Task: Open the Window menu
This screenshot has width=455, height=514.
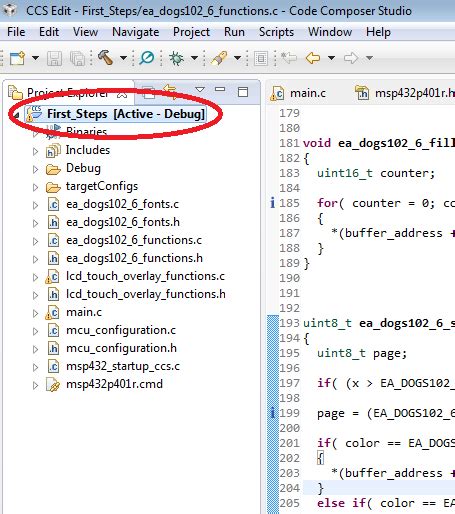Action: [330, 32]
